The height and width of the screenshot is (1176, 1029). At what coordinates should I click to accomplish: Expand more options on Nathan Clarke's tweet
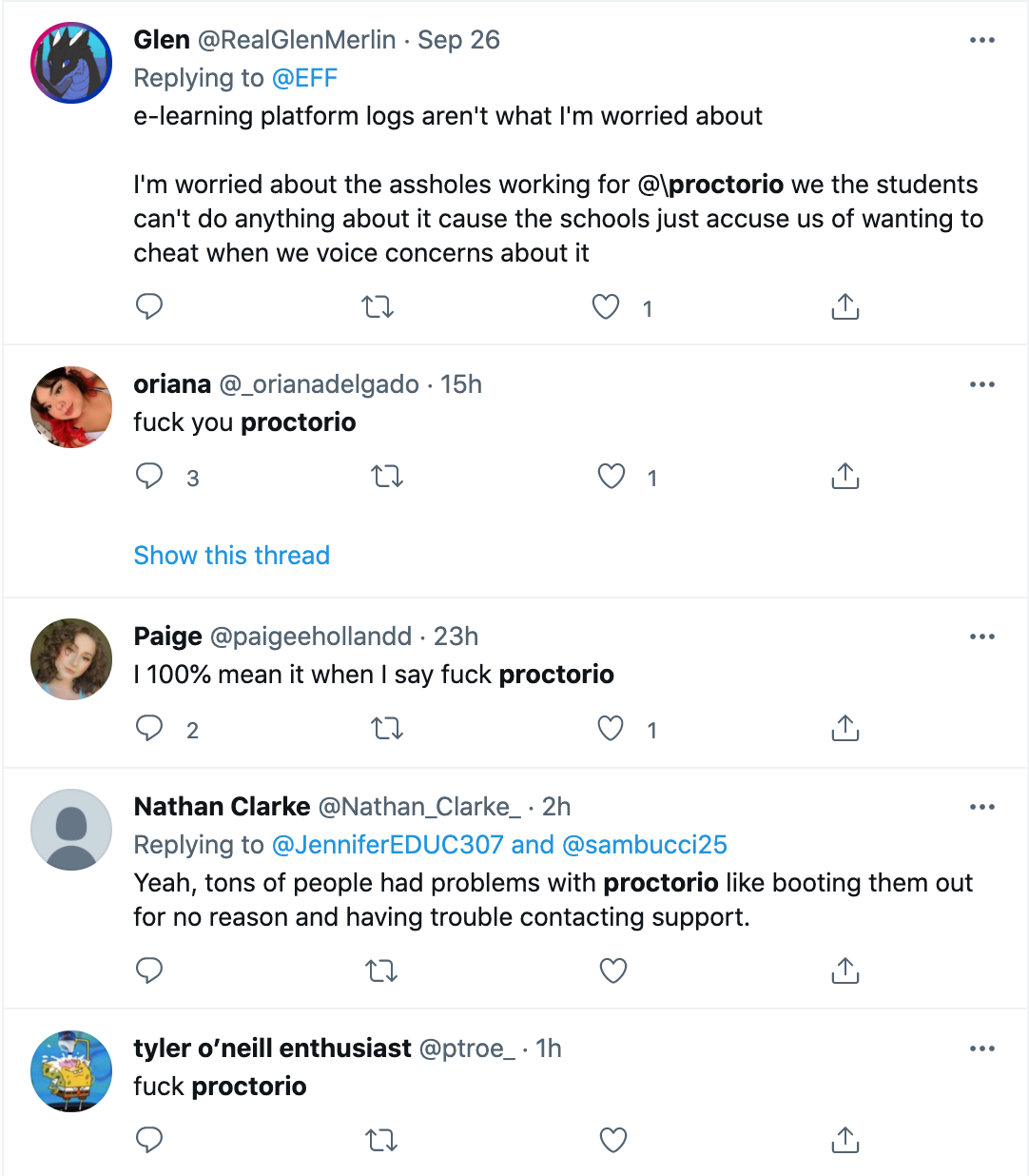click(x=981, y=807)
